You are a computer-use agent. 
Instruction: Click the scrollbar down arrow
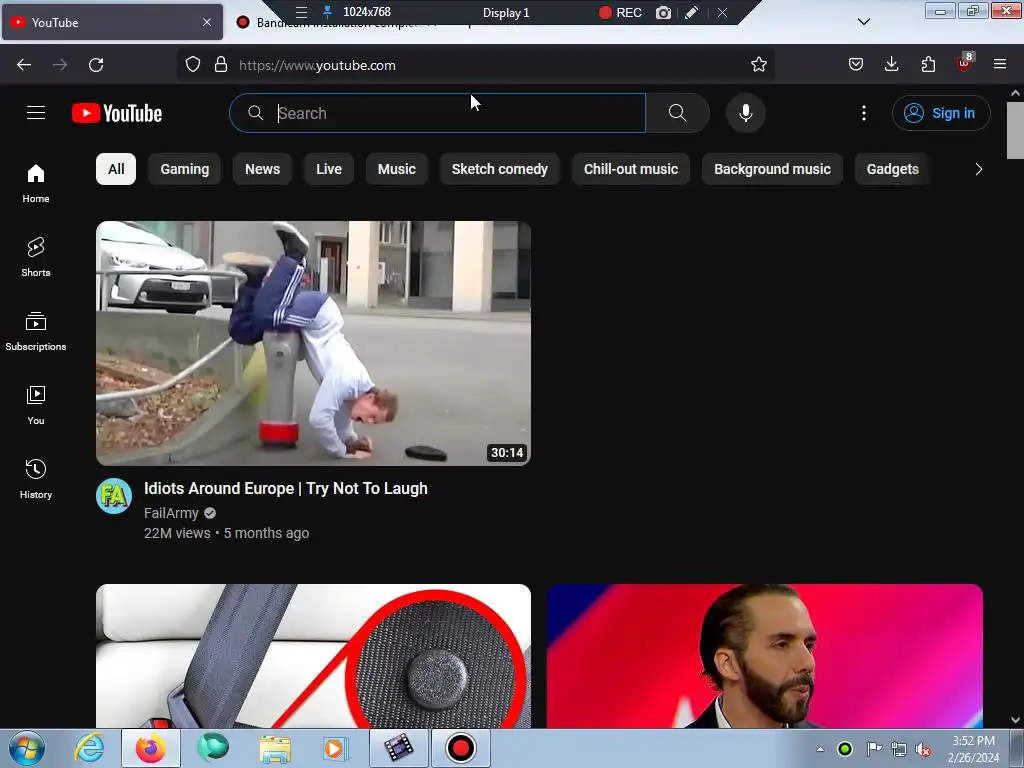point(1015,720)
